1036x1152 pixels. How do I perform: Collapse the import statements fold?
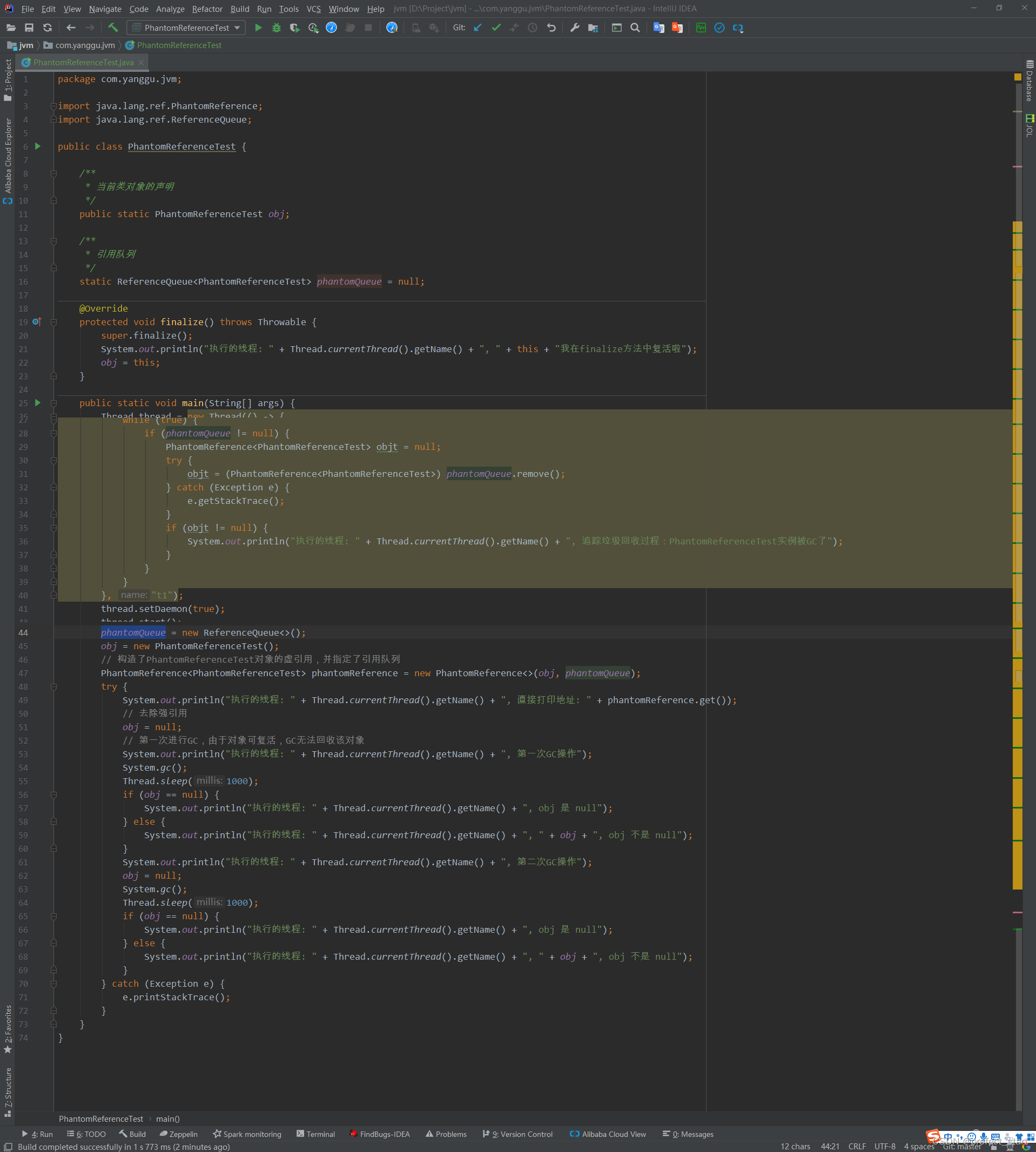pyautogui.click(x=53, y=106)
